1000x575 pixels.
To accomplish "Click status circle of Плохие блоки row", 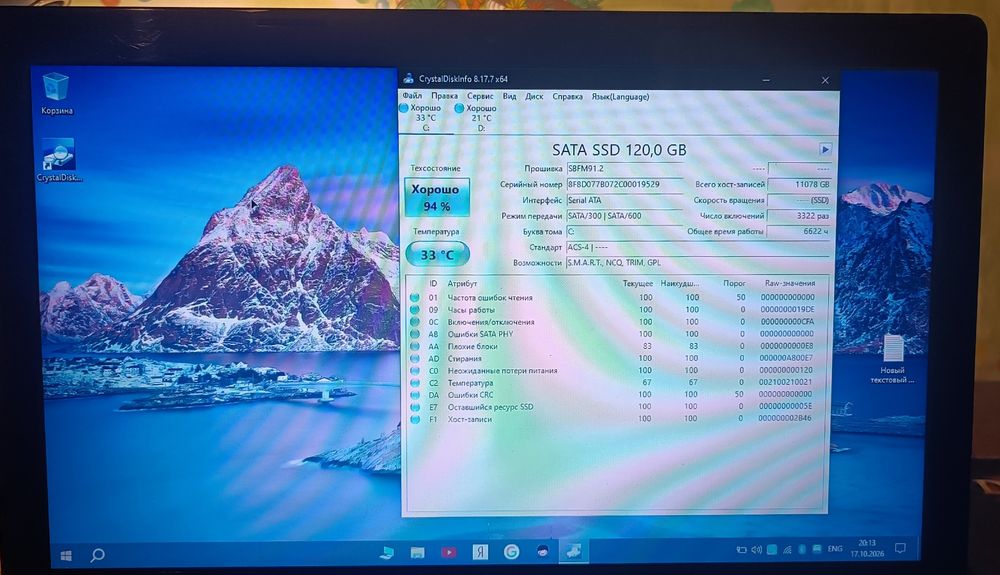I will pyautogui.click(x=415, y=346).
